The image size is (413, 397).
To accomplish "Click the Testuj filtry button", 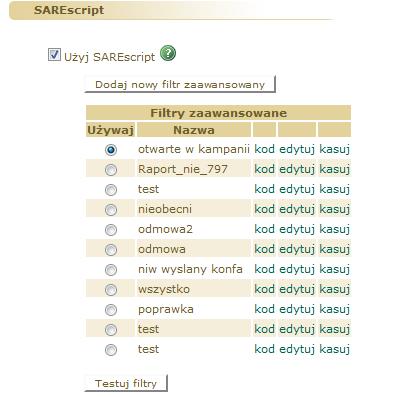I will (x=126, y=383).
